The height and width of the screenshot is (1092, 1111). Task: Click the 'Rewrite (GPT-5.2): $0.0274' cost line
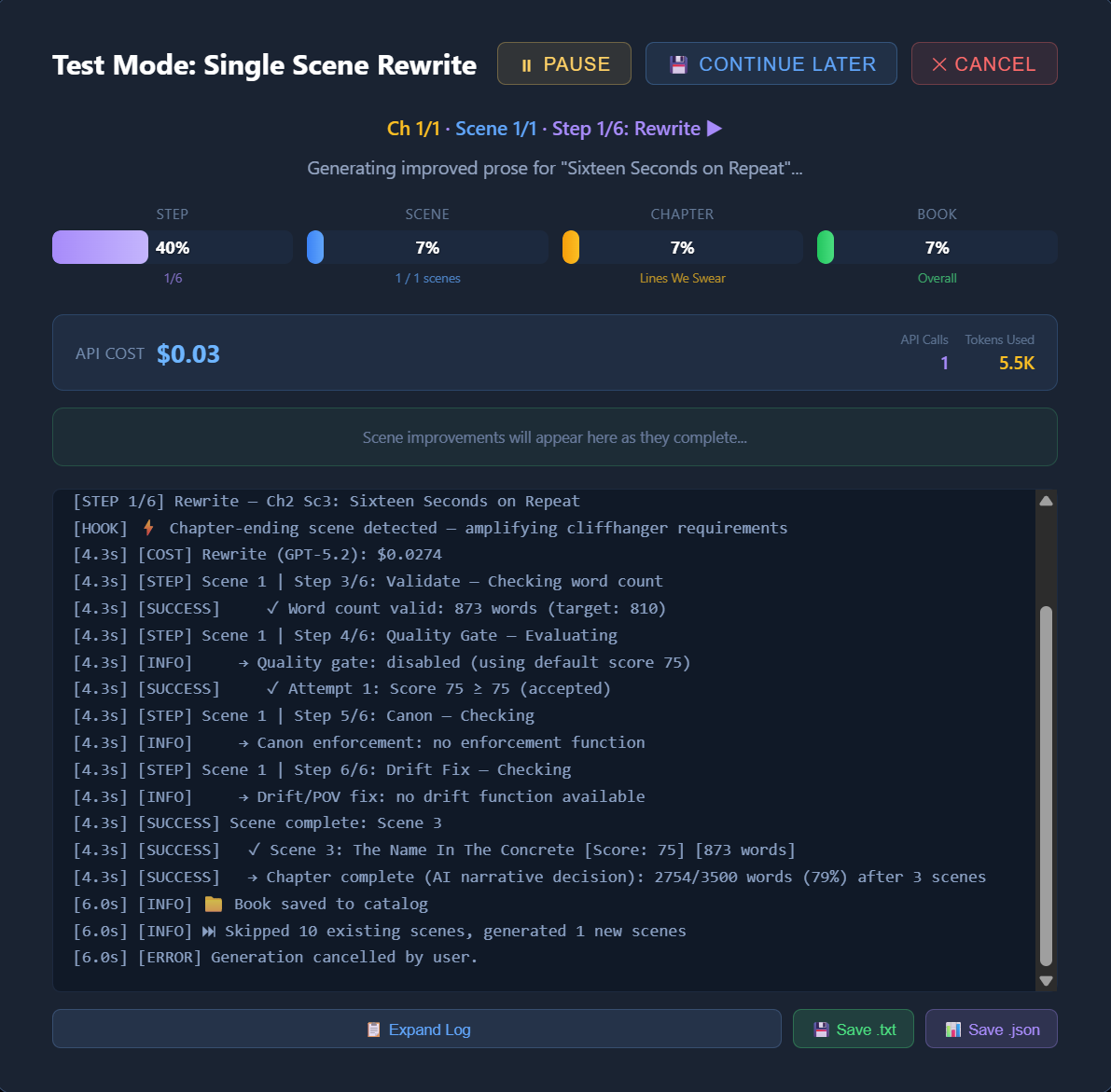tap(257, 555)
